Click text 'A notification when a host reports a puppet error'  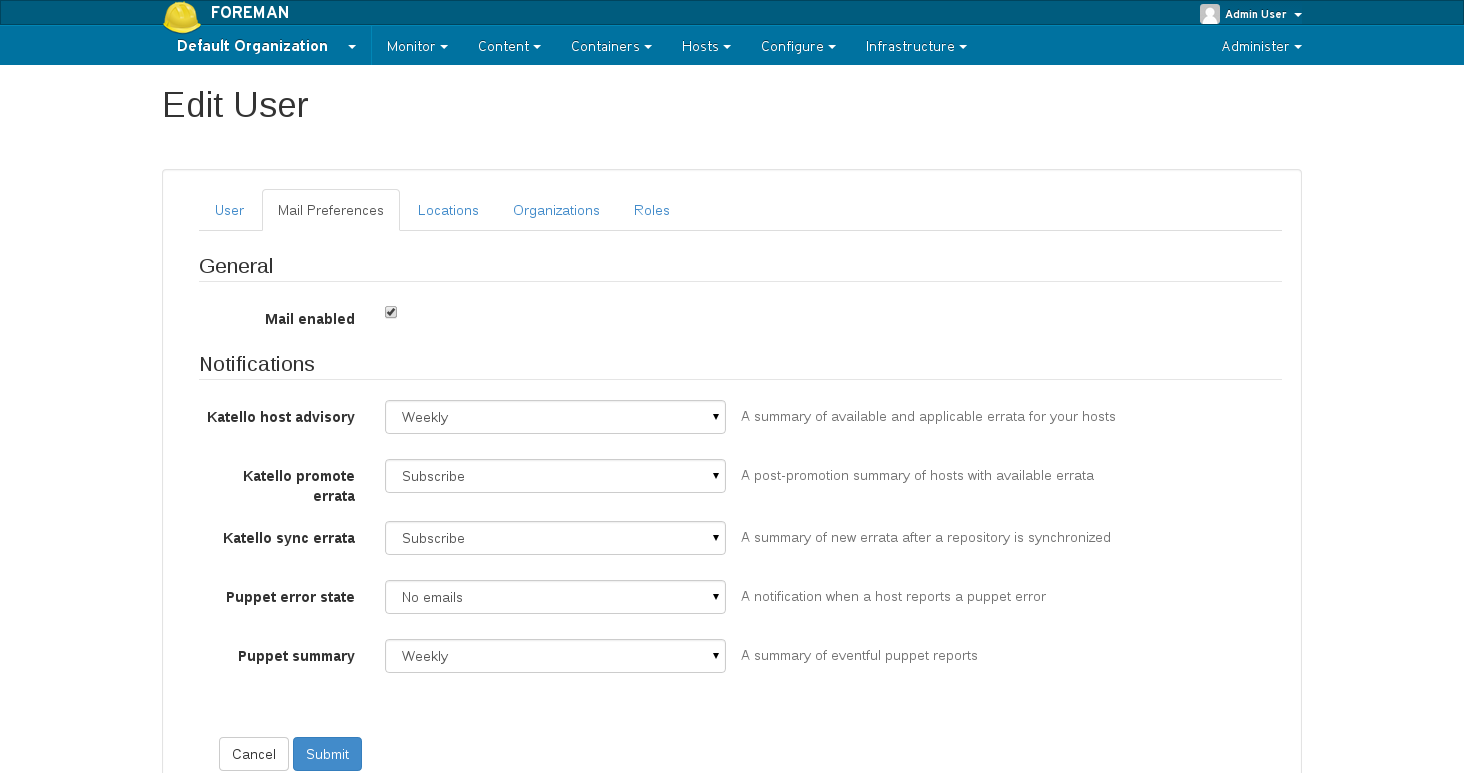click(x=893, y=597)
